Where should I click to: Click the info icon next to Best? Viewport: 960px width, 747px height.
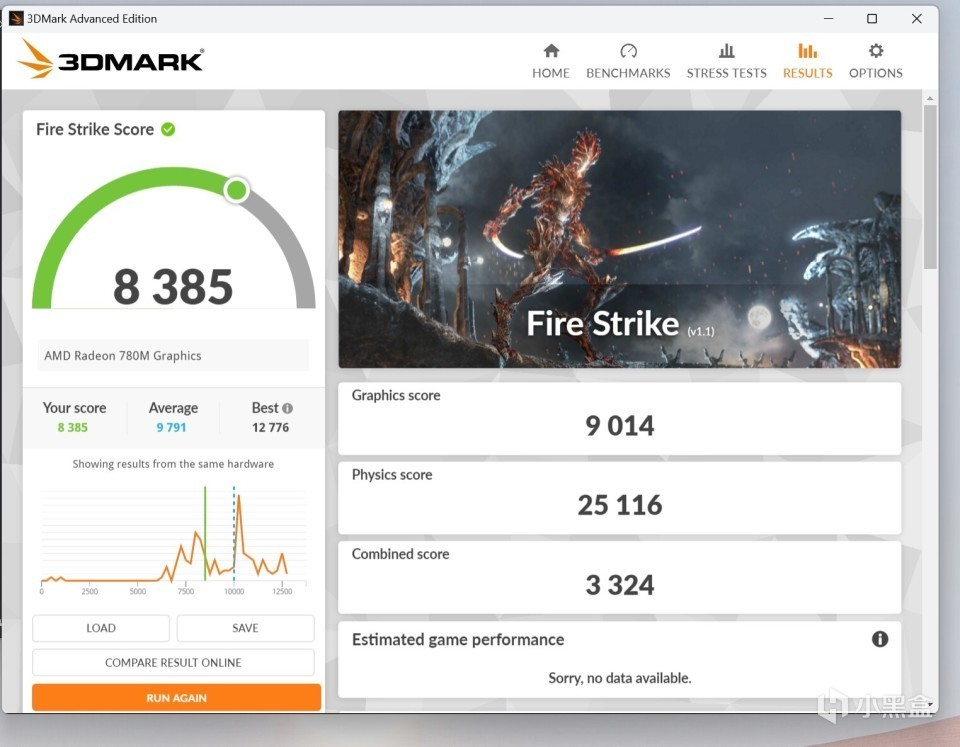pos(287,408)
